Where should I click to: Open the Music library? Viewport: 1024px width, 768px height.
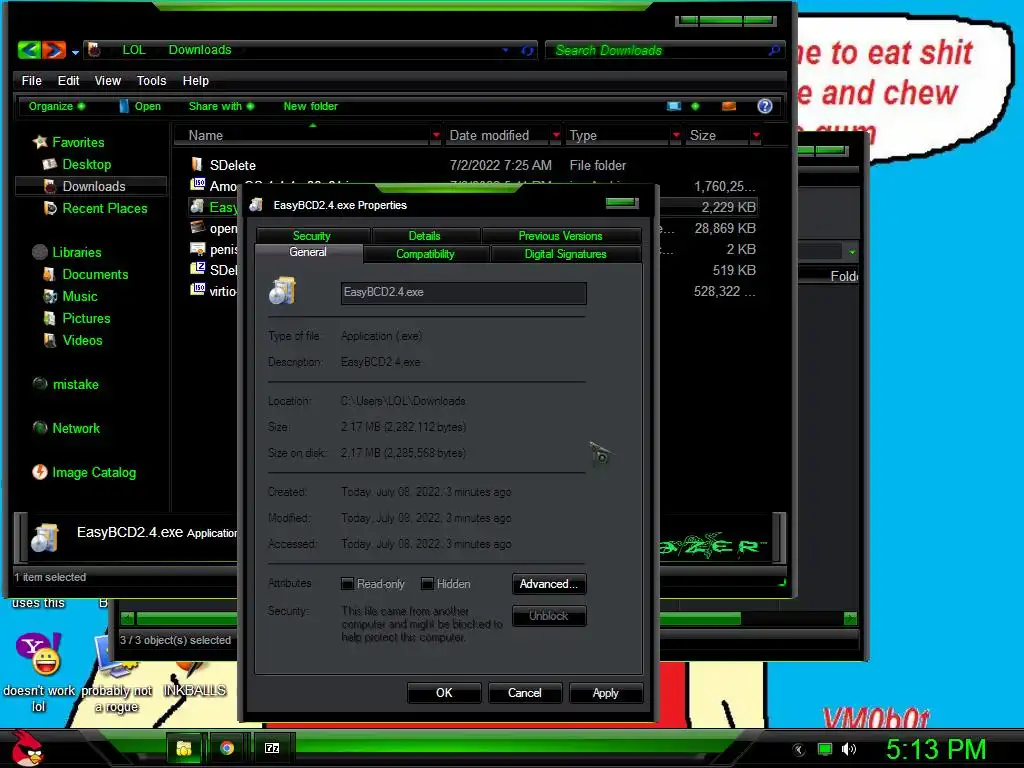tap(80, 296)
